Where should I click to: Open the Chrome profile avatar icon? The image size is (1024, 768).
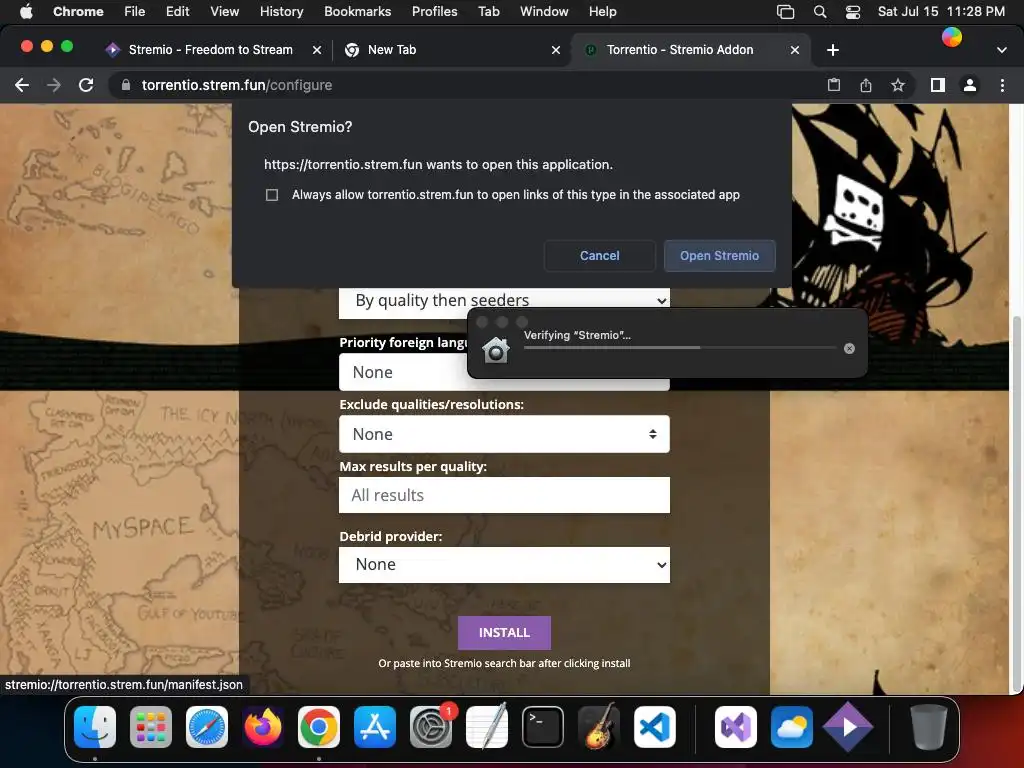970,85
